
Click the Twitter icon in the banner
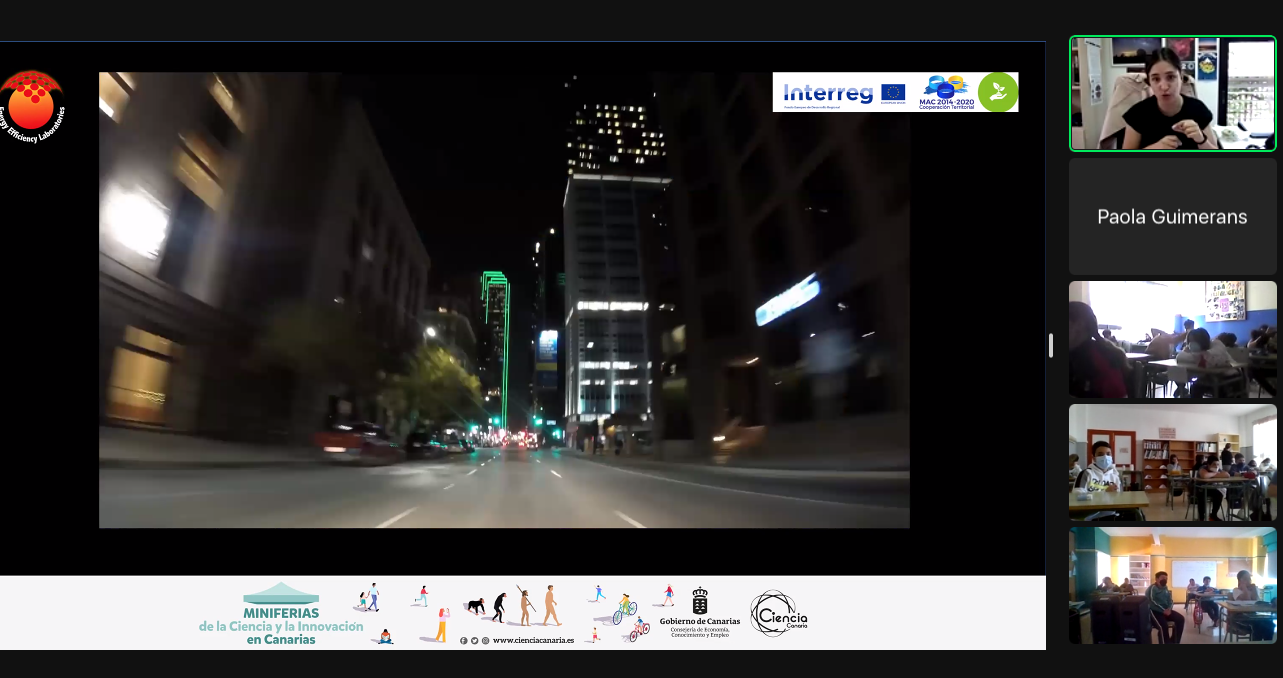475,640
